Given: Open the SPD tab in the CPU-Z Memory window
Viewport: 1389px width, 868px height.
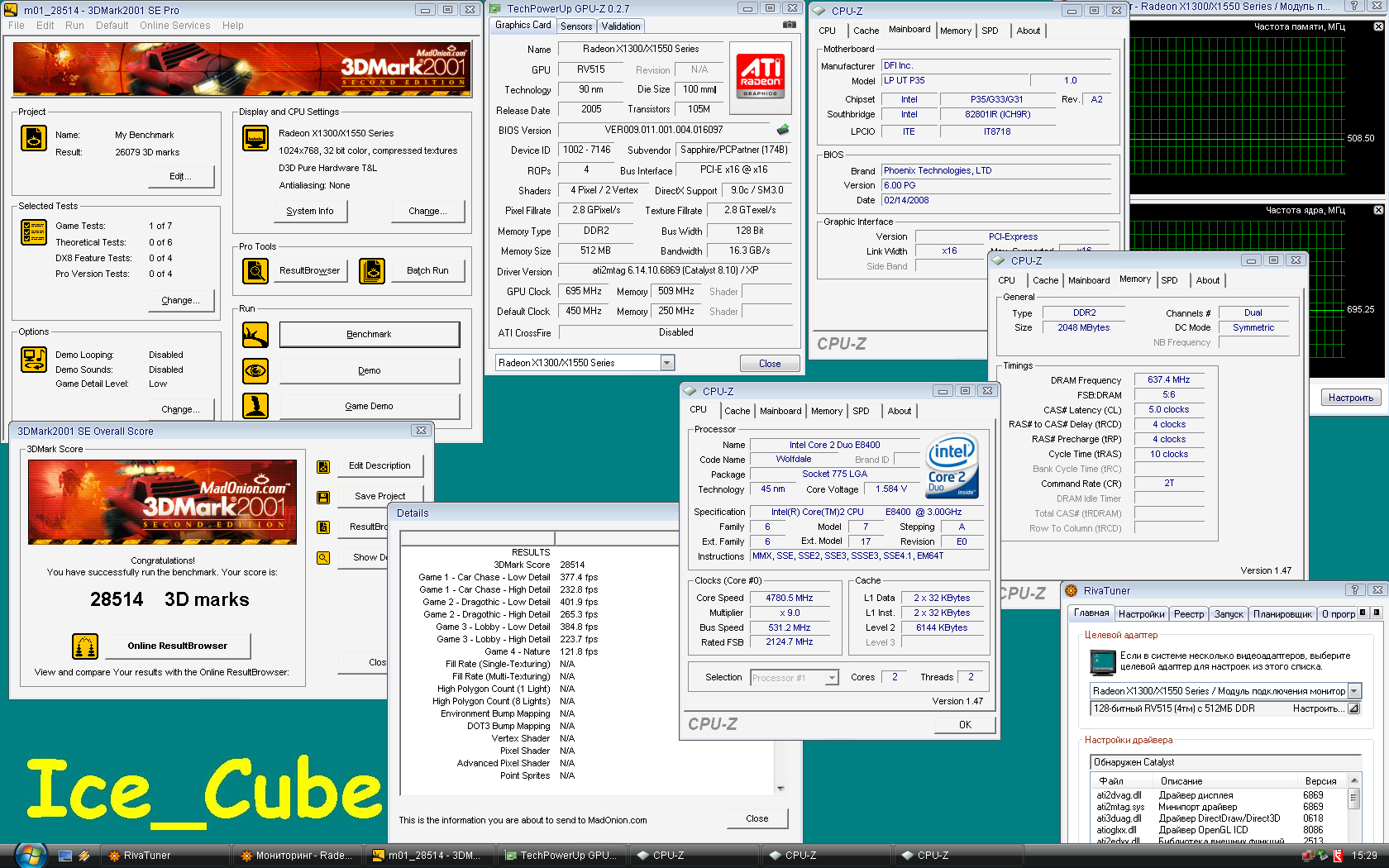Looking at the screenshot, I should (1169, 280).
